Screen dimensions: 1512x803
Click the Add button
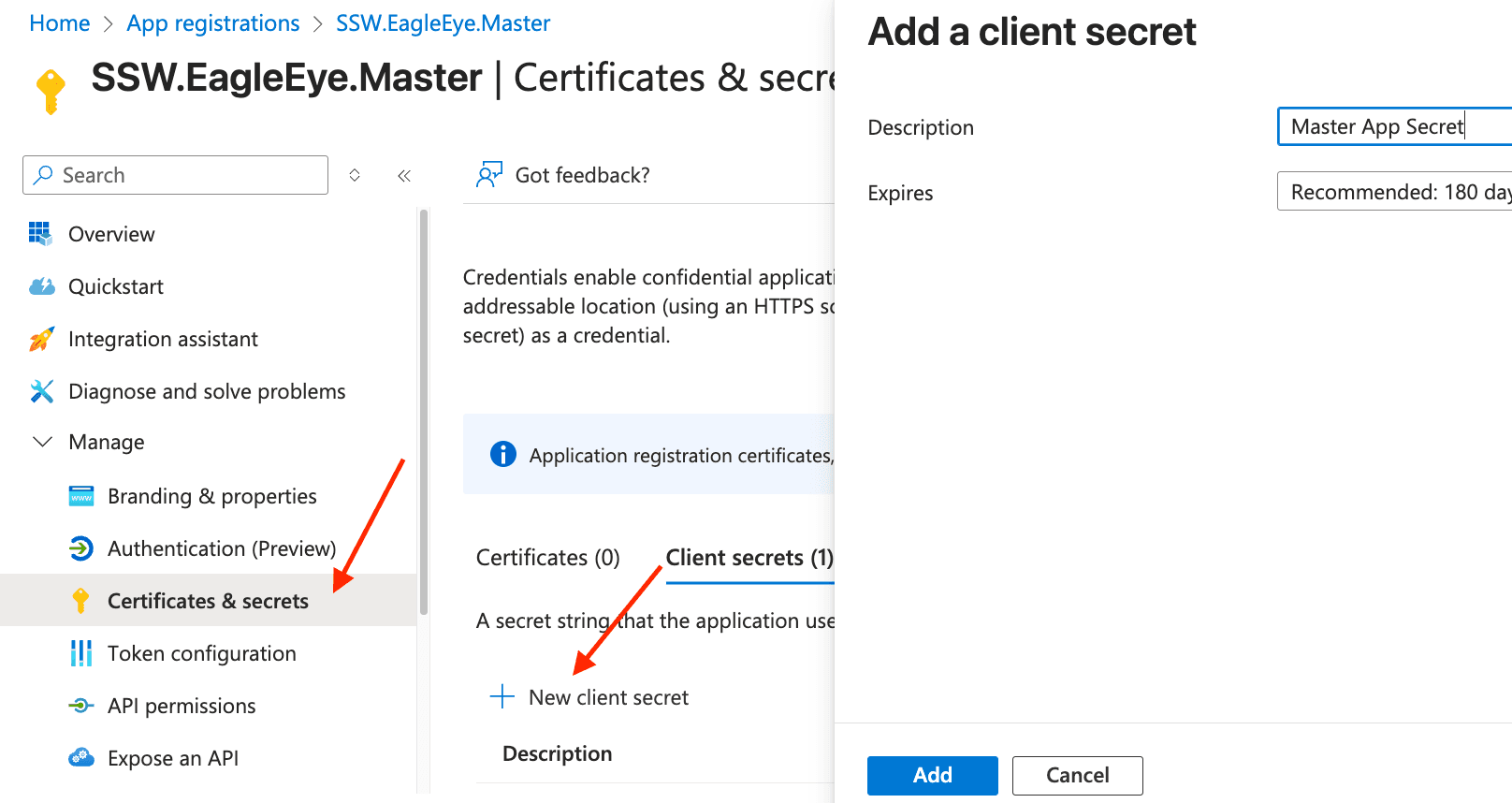[x=933, y=775]
